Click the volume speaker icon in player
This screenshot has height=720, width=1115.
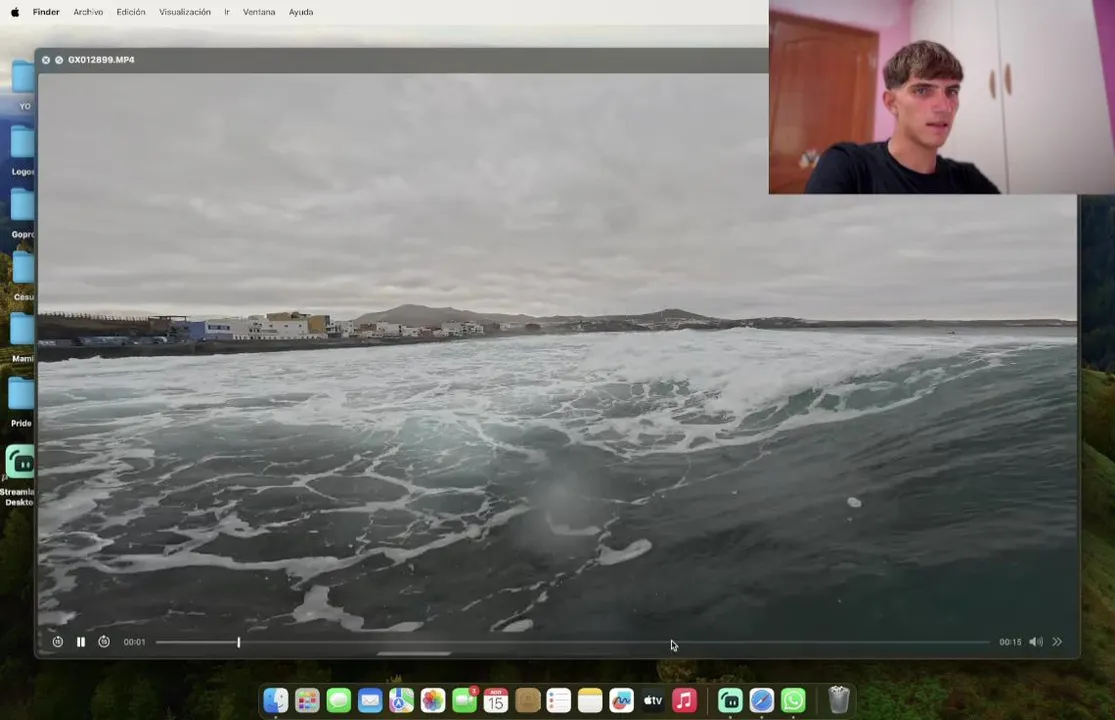click(x=1036, y=642)
